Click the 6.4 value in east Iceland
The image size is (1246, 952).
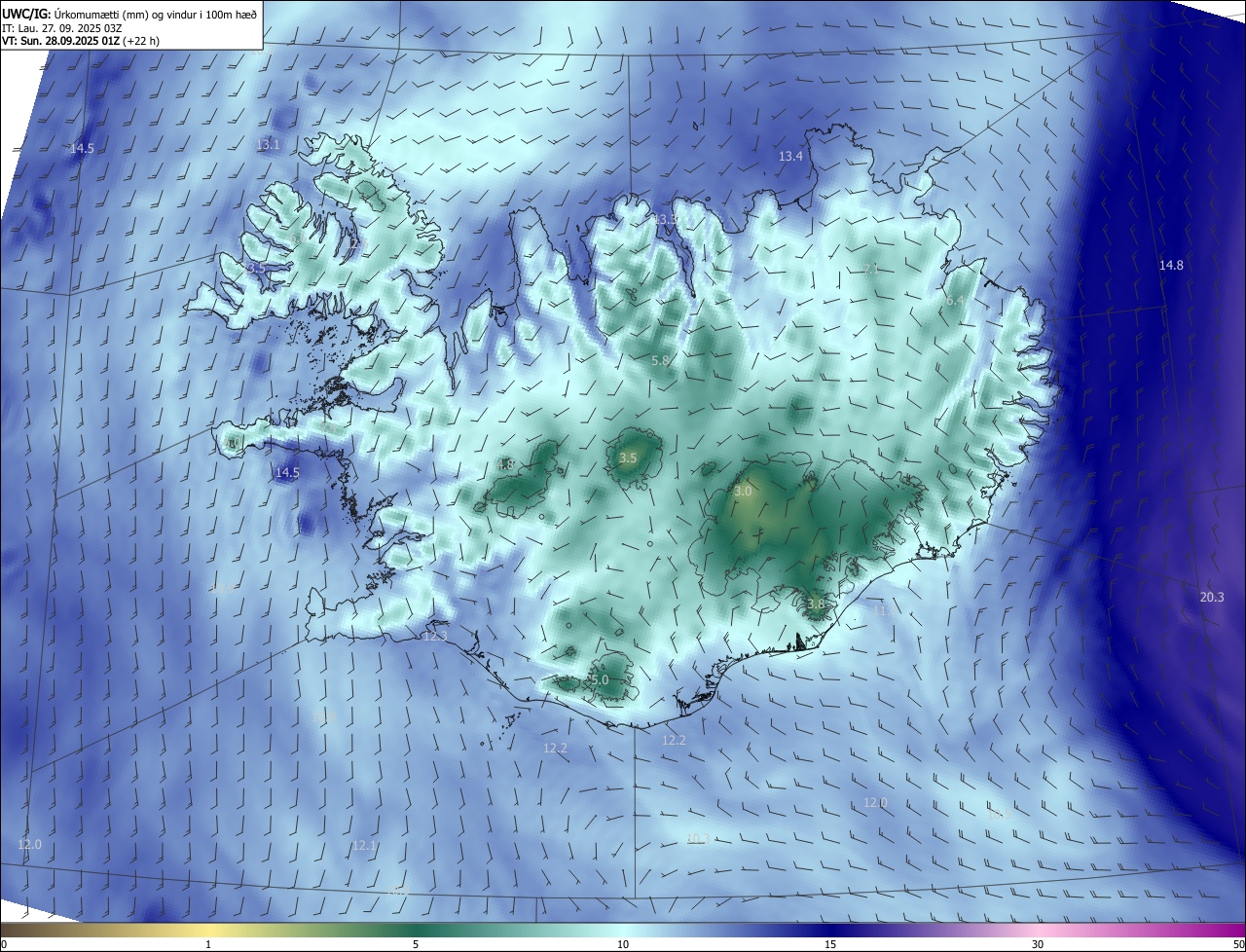pos(955,301)
